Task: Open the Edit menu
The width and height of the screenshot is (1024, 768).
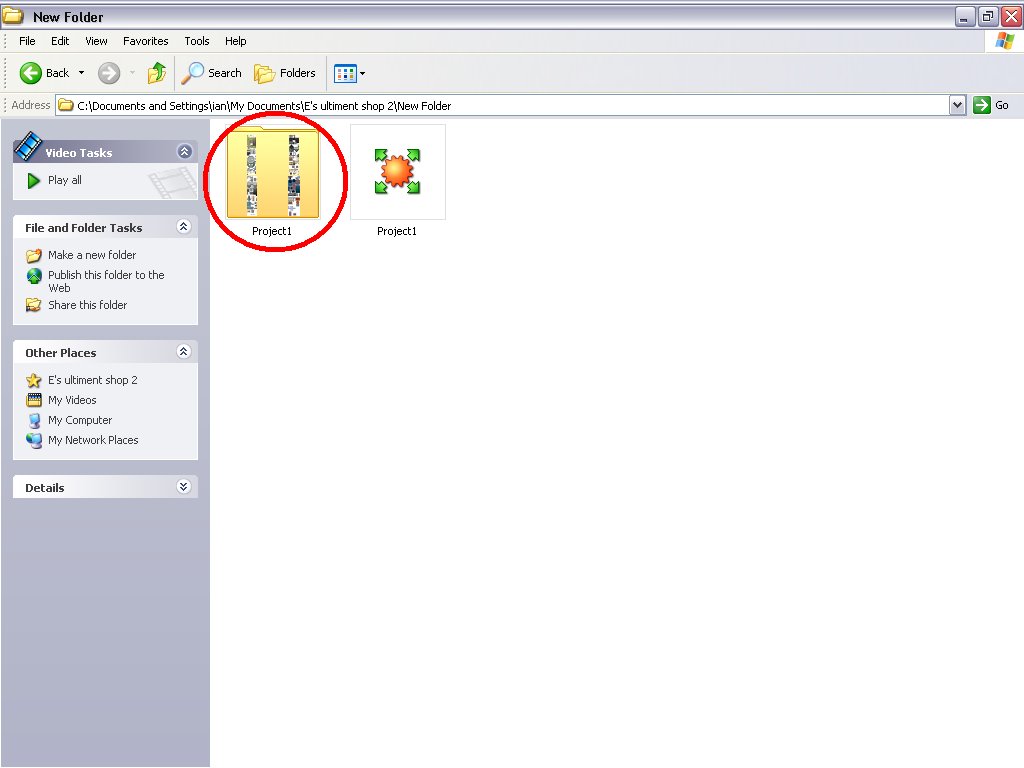Action: [x=60, y=41]
